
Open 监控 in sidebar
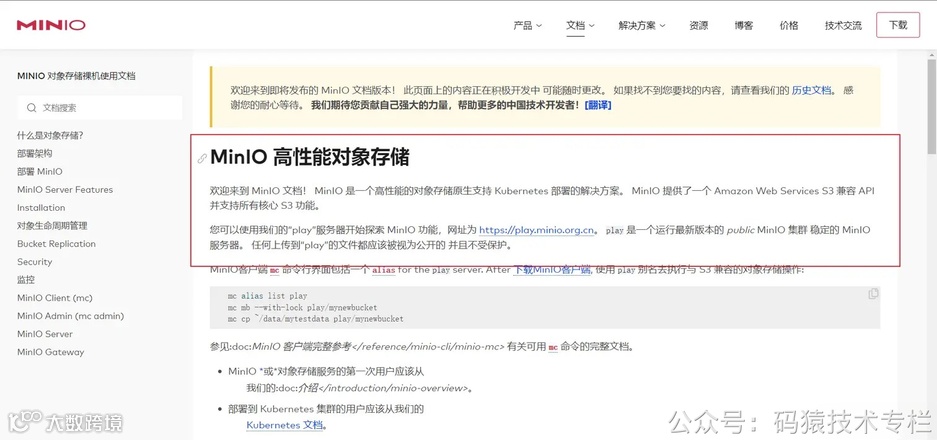(26, 280)
